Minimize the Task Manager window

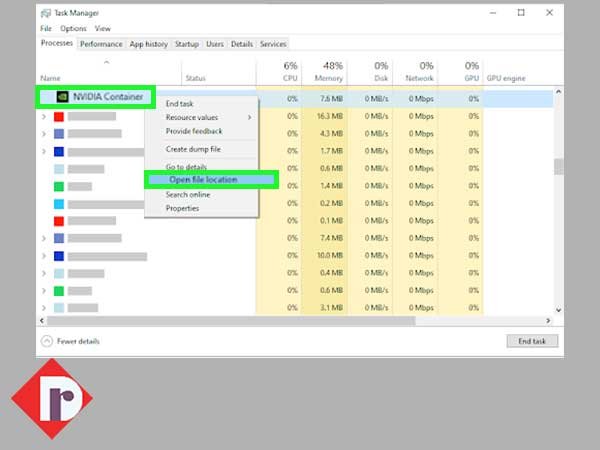[x=493, y=13]
